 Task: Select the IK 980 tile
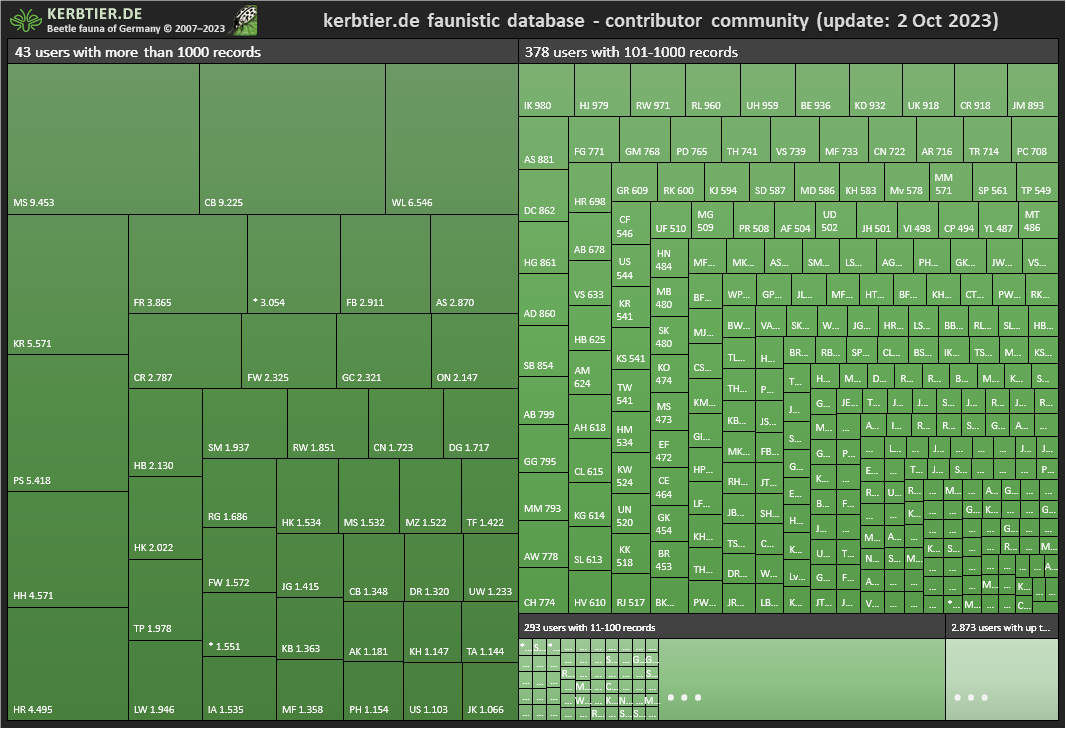pos(546,90)
